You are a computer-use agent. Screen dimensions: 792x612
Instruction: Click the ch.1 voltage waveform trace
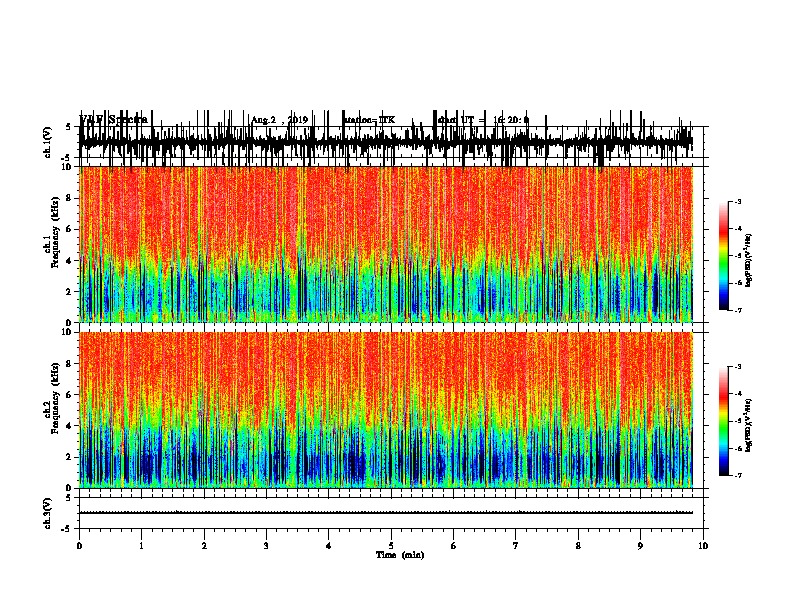click(x=386, y=142)
